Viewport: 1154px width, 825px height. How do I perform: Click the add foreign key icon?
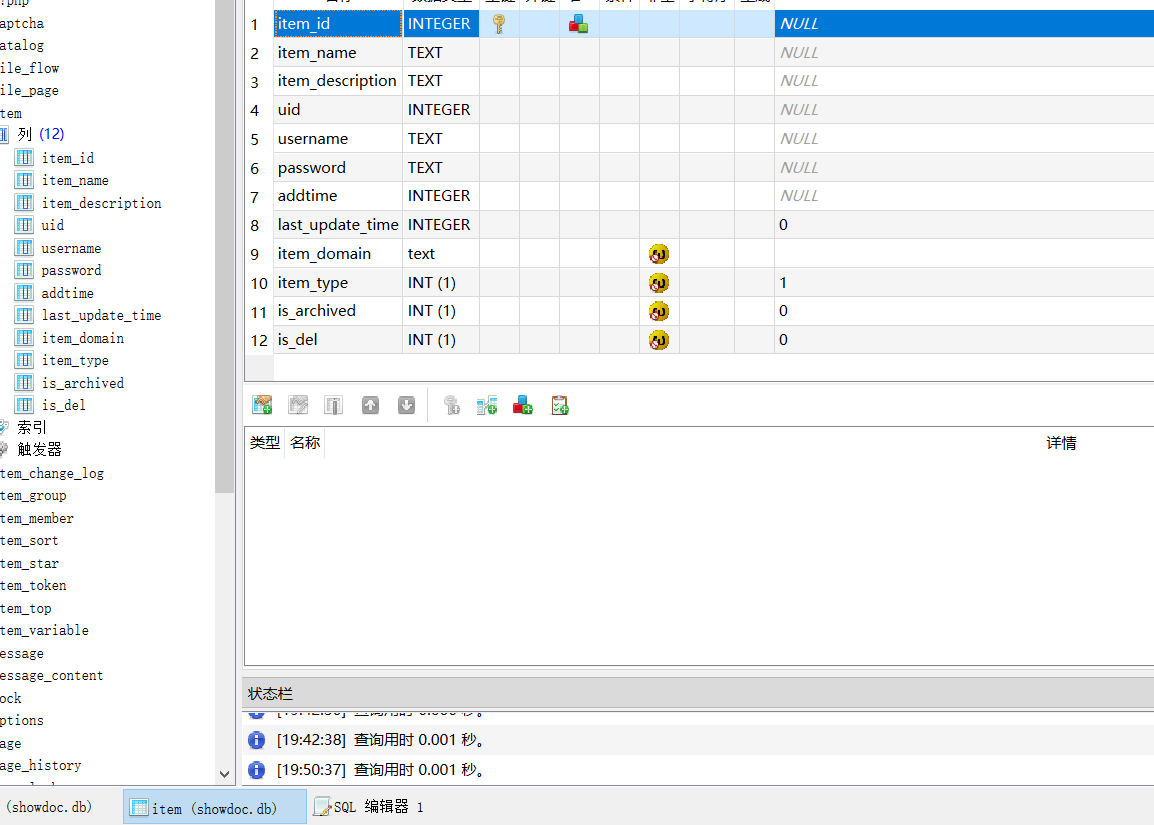pos(486,405)
